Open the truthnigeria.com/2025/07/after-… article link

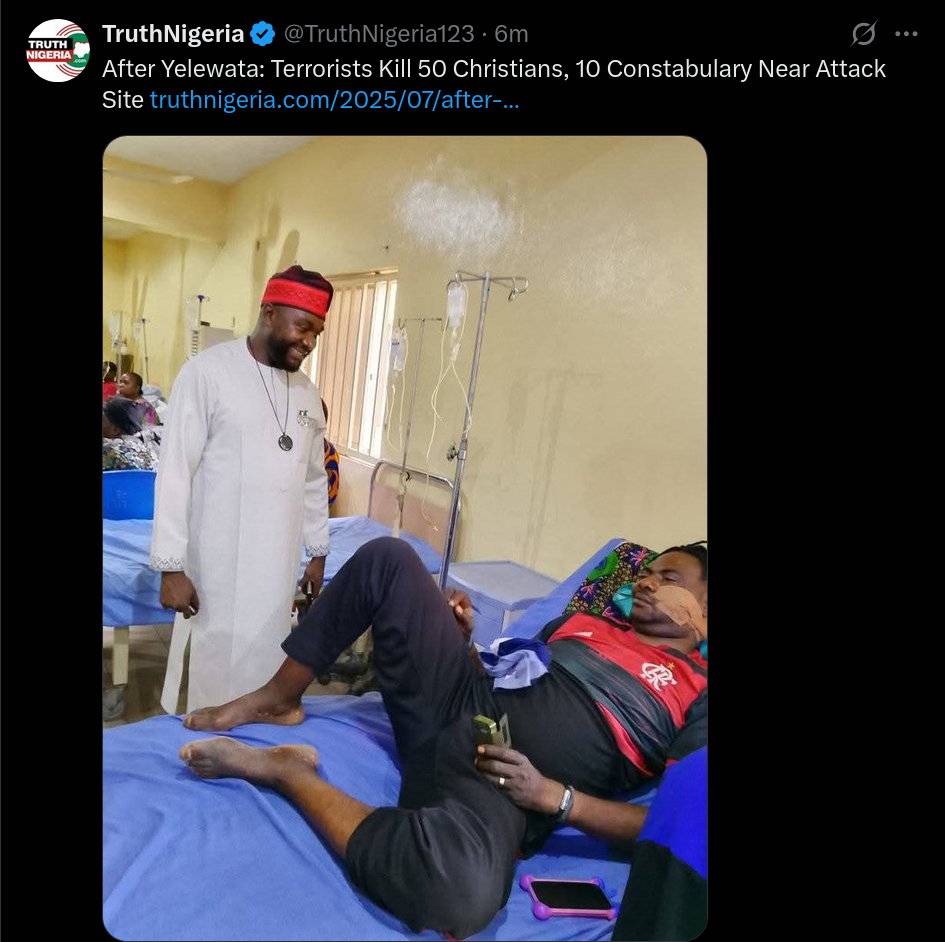pyautogui.click(x=334, y=99)
